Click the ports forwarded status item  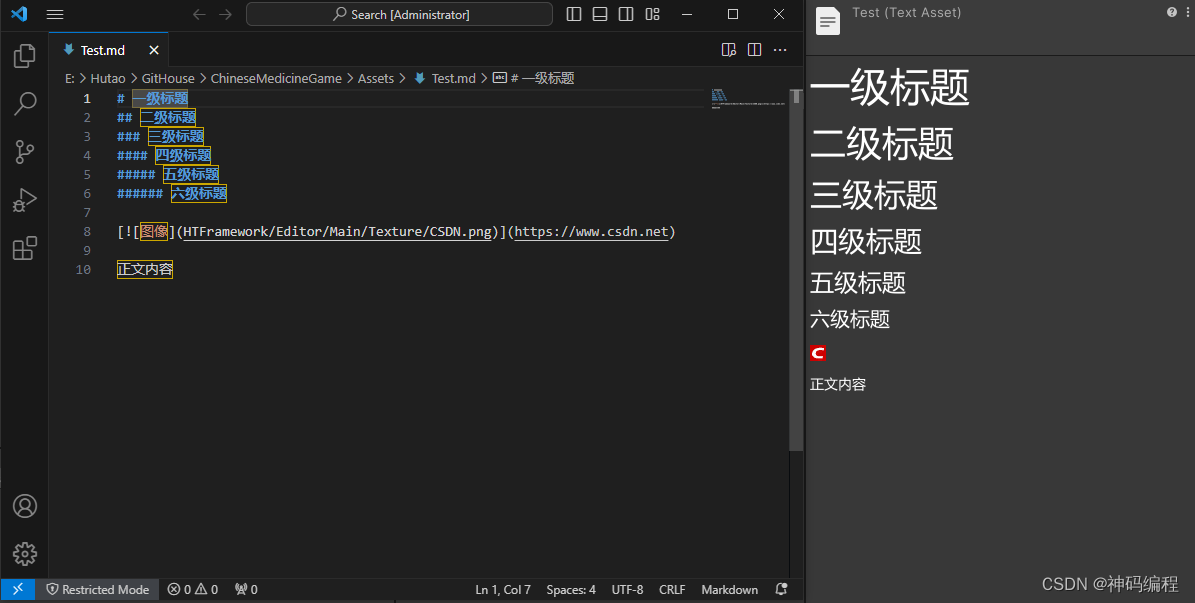246,589
